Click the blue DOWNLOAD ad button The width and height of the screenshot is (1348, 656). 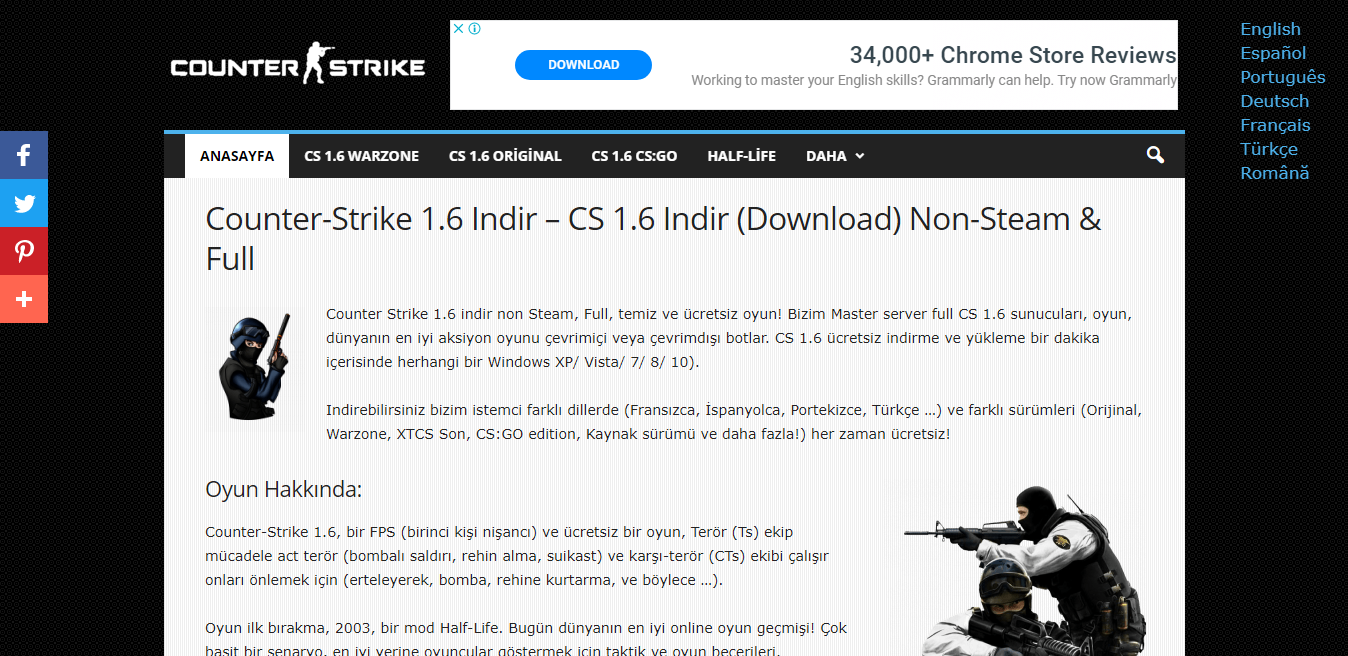(583, 65)
